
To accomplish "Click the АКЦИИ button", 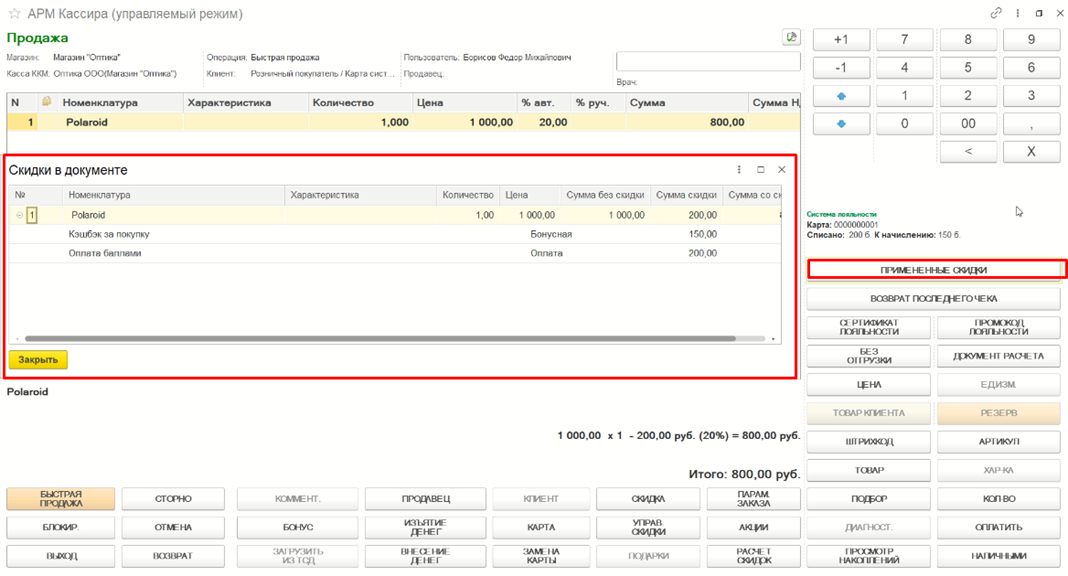I will [x=753, y=527].
